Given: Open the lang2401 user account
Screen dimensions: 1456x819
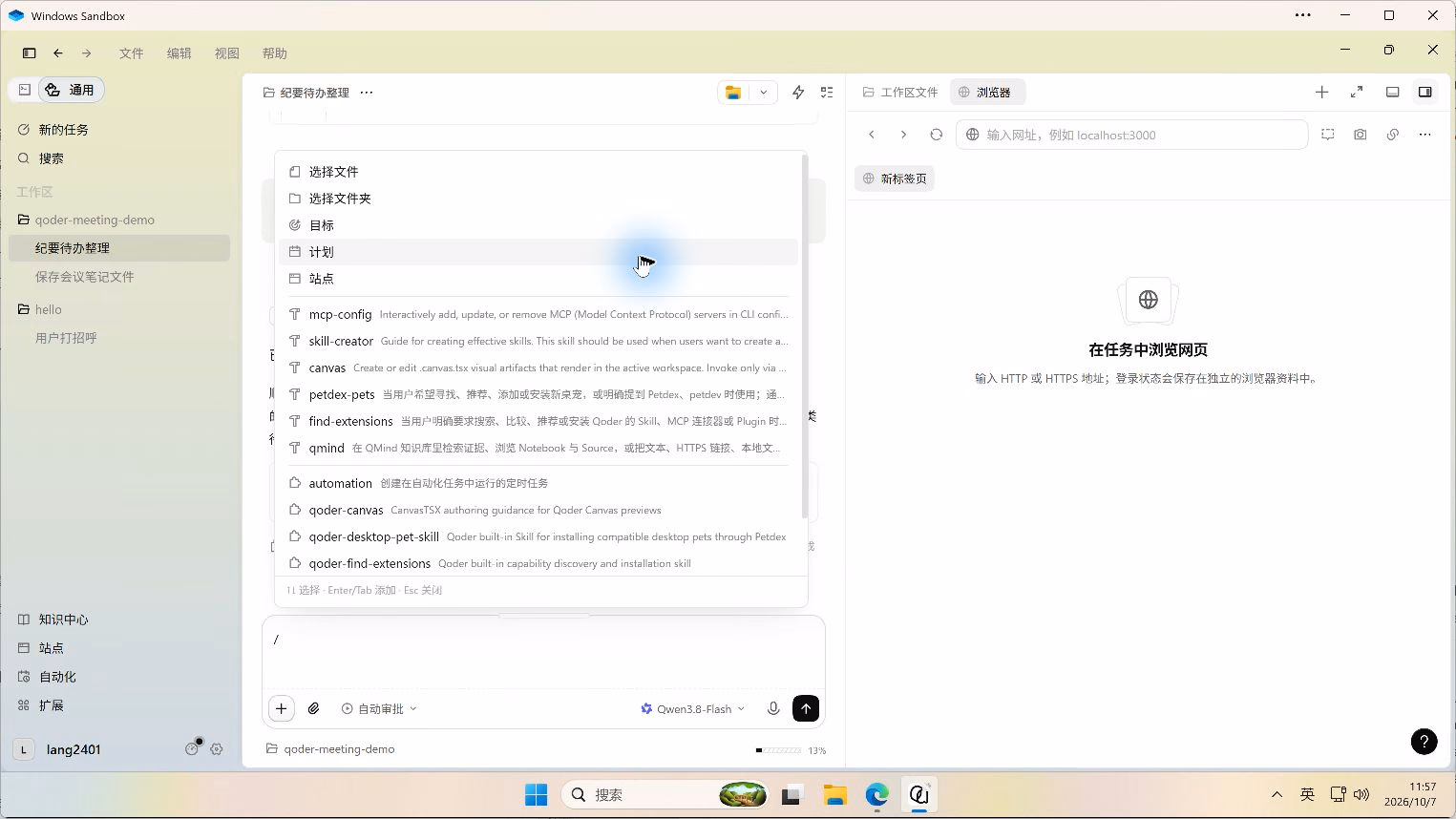Looking at the screenshot, I should coord(57,749).
